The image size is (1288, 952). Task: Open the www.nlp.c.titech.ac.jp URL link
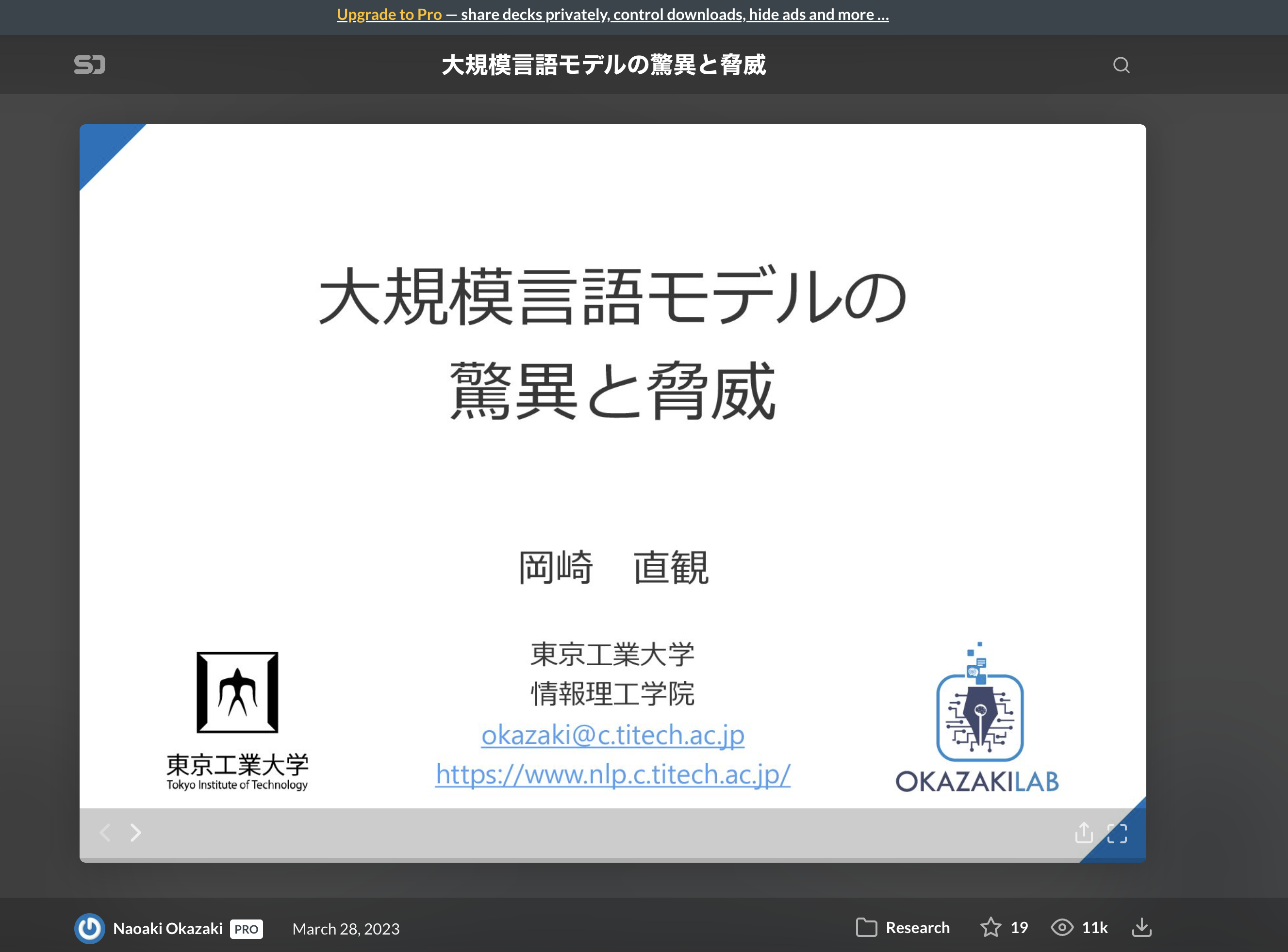tap(612, 774)
